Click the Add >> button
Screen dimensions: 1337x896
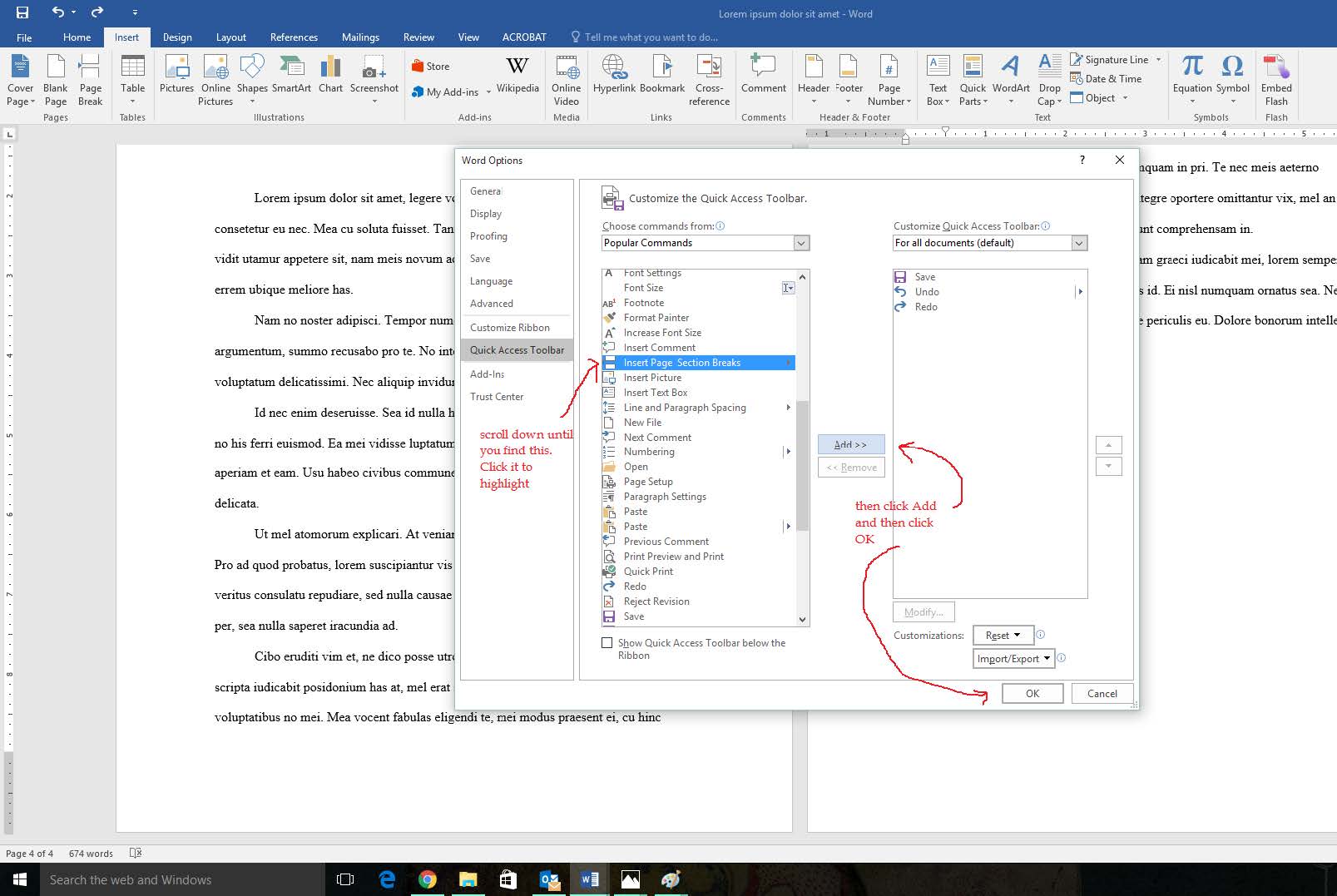click(x=851, y=445)
